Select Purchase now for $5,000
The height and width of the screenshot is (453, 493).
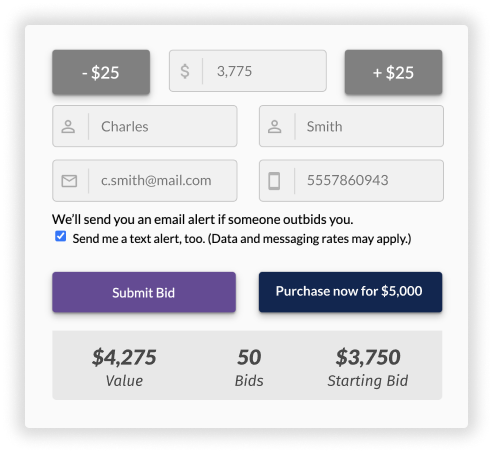pos(350,292)
